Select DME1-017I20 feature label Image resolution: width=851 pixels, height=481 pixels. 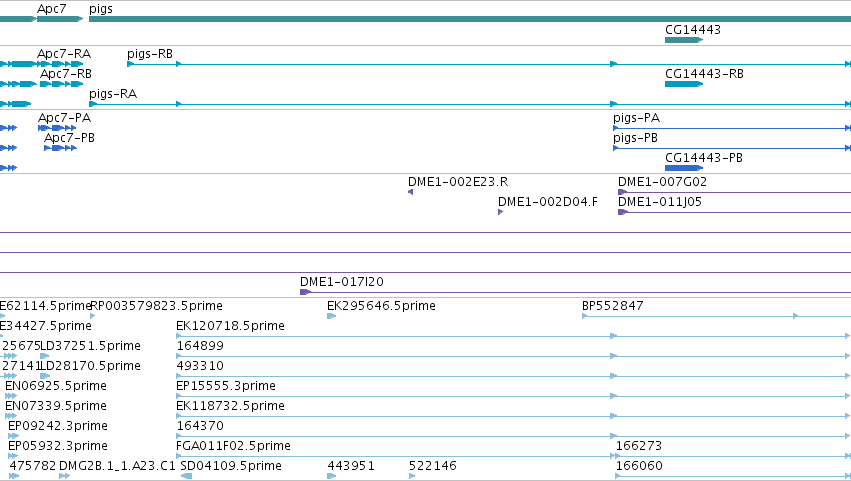point(342,282)
